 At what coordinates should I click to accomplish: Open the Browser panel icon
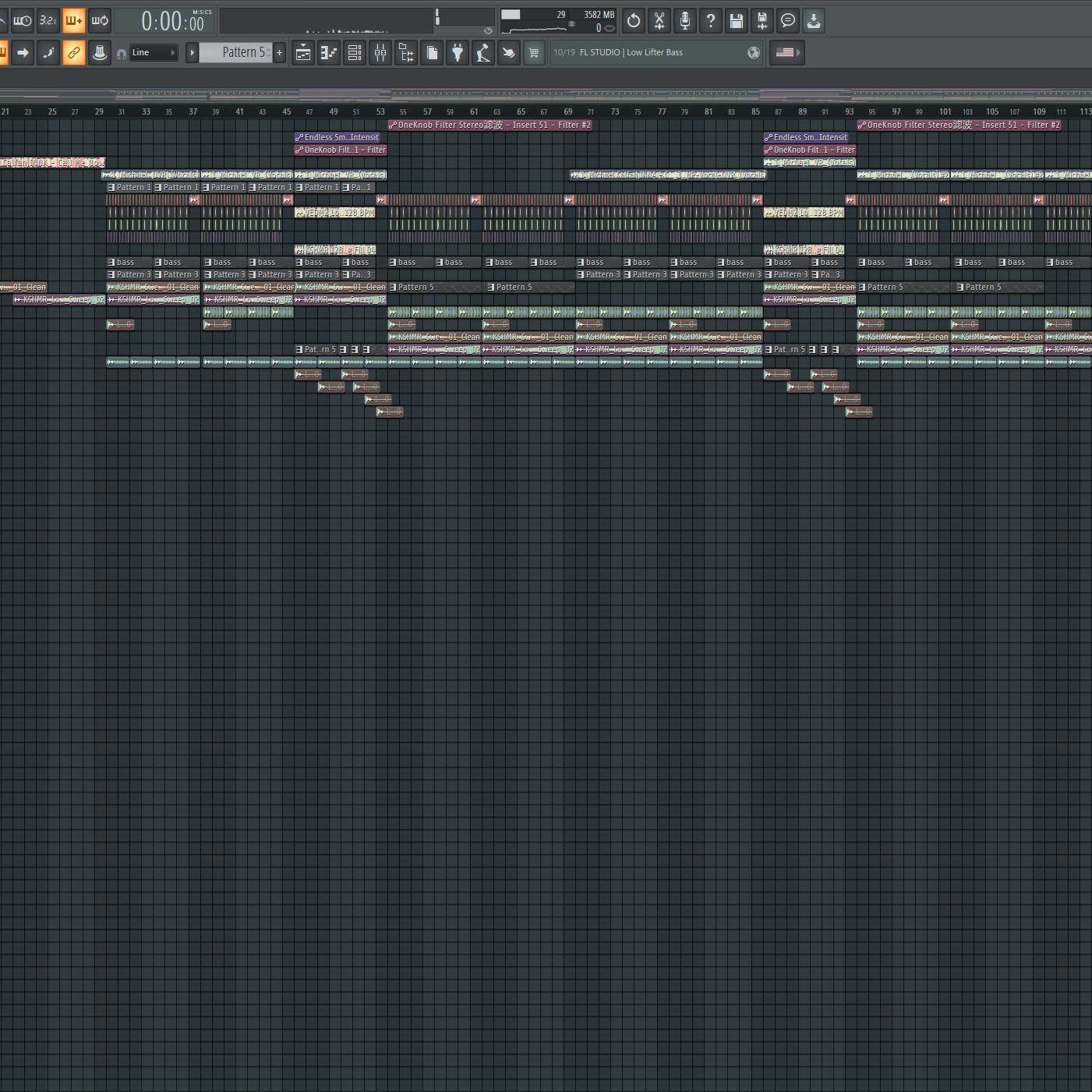(x=406, y=52)
